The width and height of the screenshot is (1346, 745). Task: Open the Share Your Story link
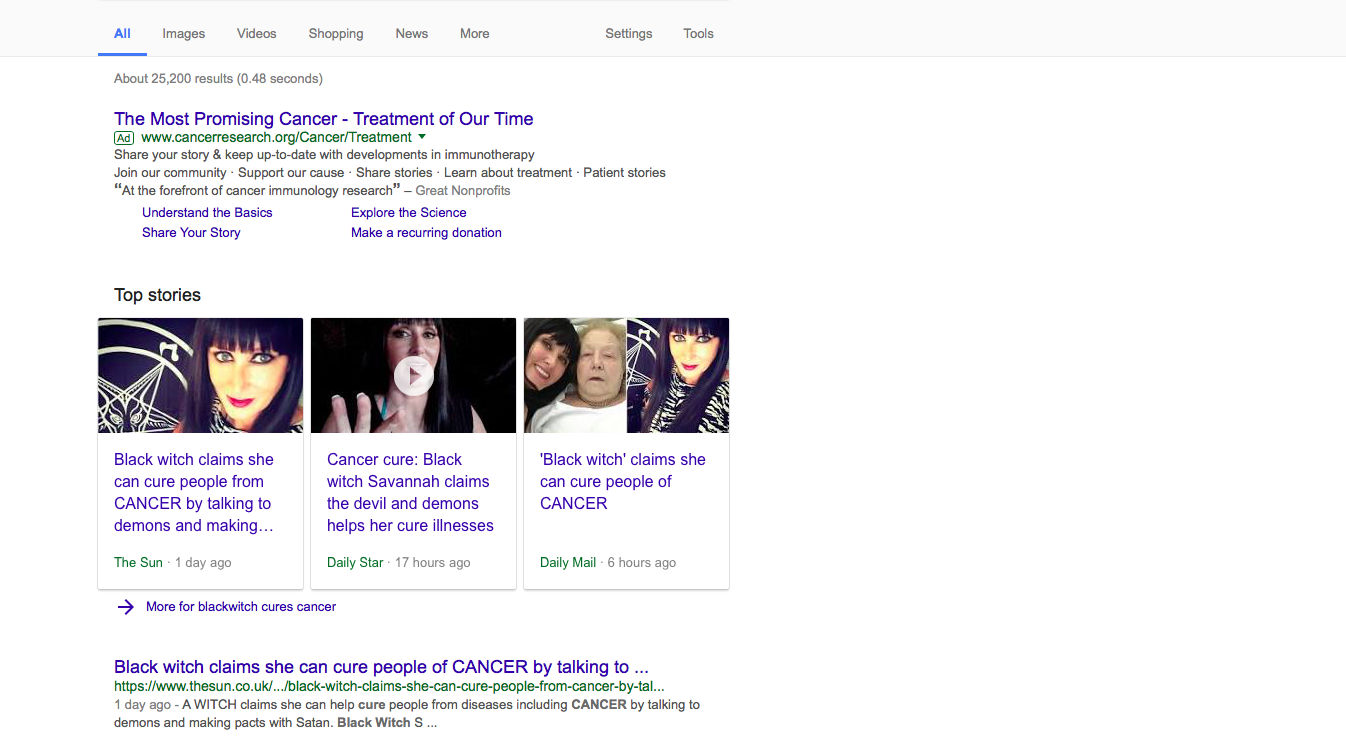click(x=191, y=232)
